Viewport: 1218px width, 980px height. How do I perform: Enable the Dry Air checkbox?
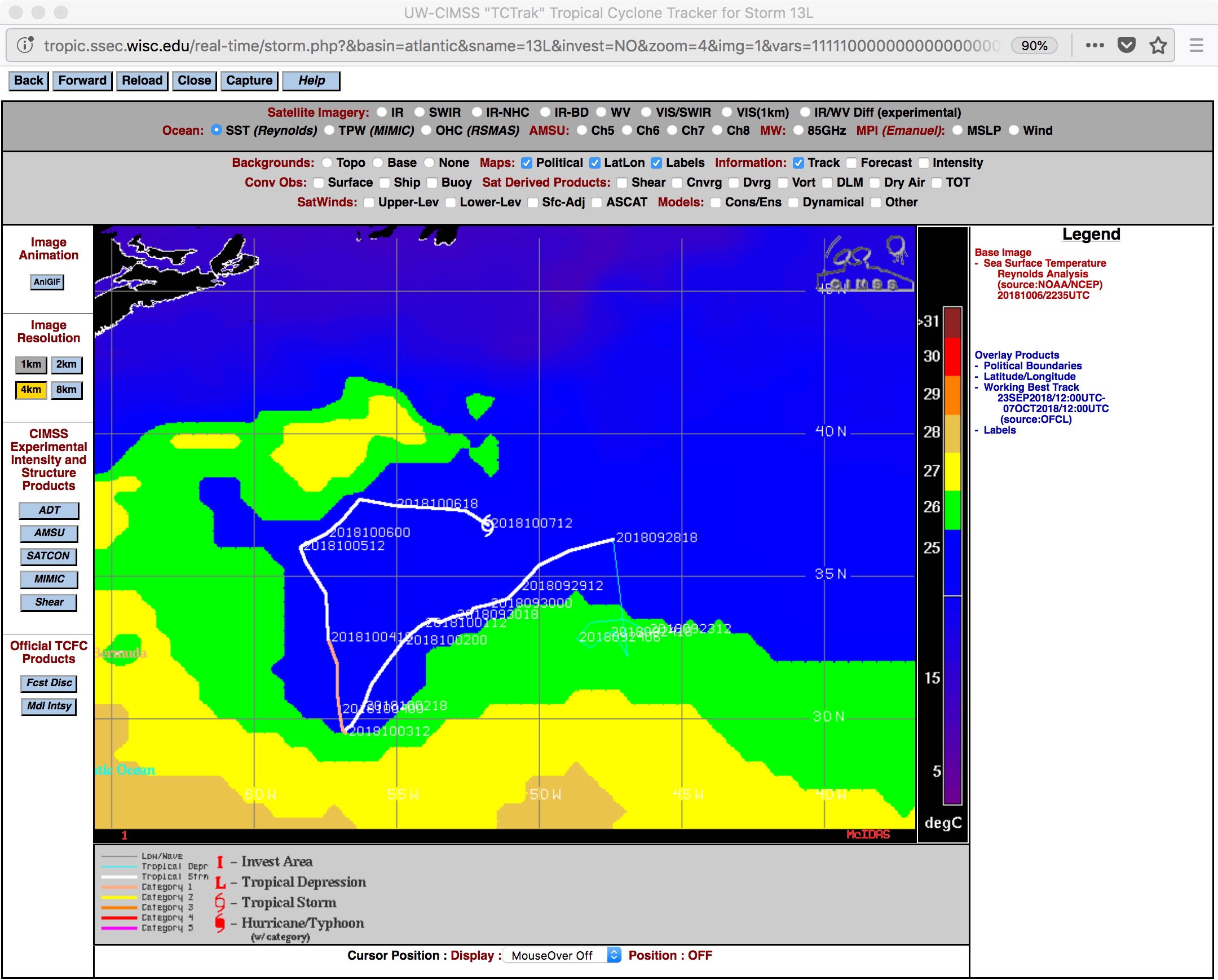click(x=875, y=183)
